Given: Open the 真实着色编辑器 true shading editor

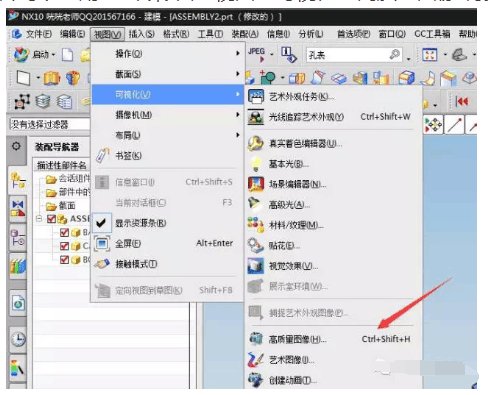Looking at the screenshot, I should pyautogui.click(x=332, y=144).
